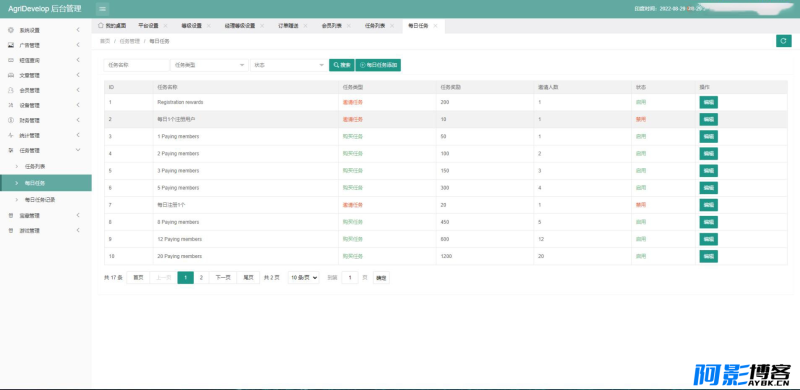Switch to the 平台设置 tab

pos(148,26)
